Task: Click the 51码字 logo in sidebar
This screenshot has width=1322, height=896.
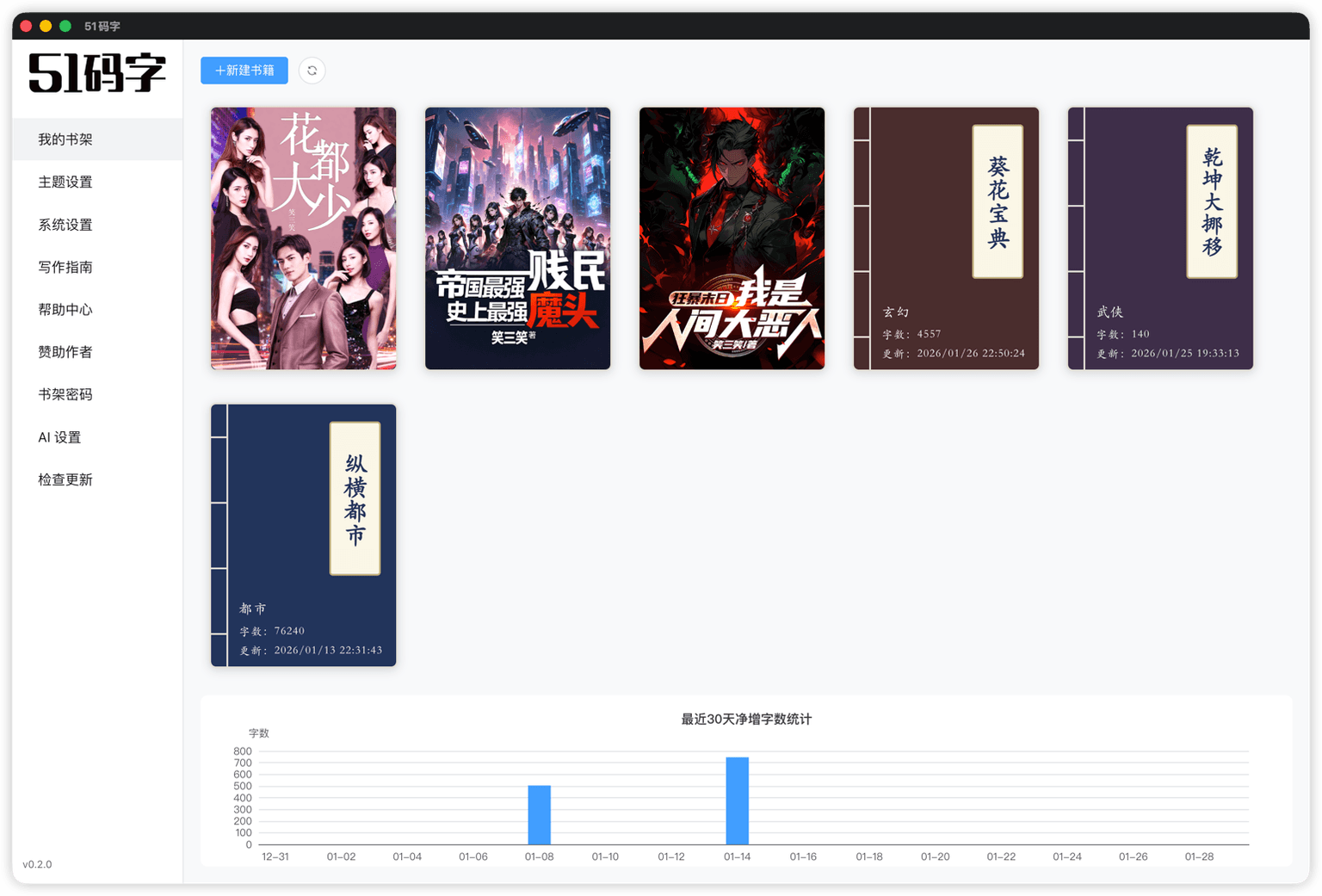Action: click(97, 73)
